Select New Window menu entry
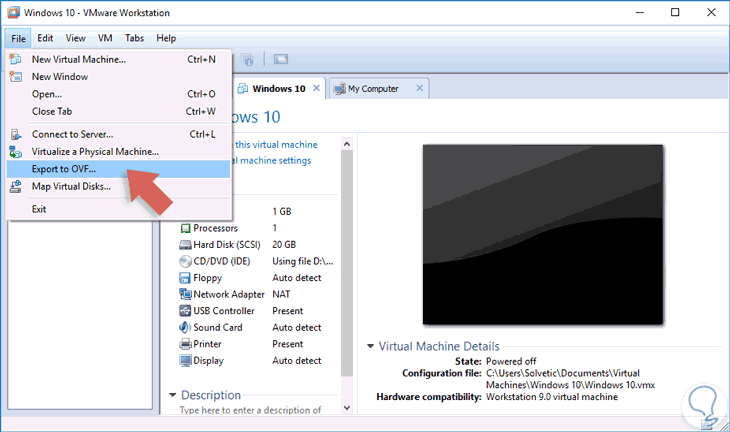Image resolution: width=730 pixels, height=432 pixels. [118, 77]
